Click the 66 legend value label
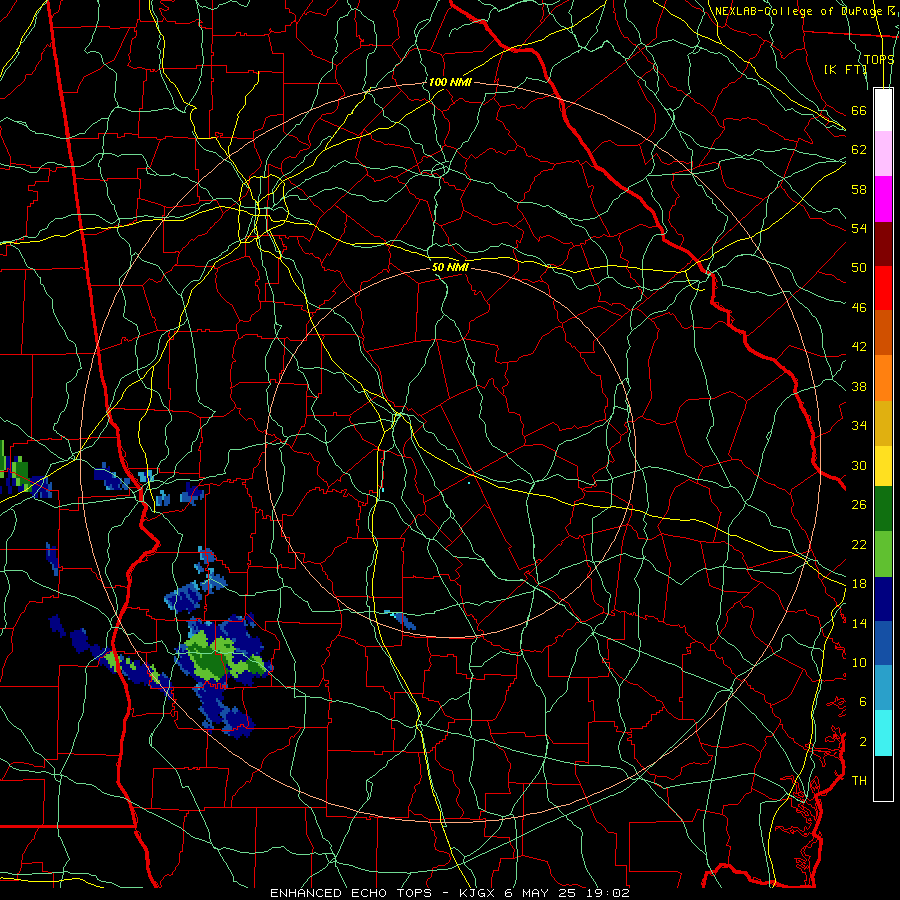Viewport: 900px width, 900px height. tap(859, 110)
